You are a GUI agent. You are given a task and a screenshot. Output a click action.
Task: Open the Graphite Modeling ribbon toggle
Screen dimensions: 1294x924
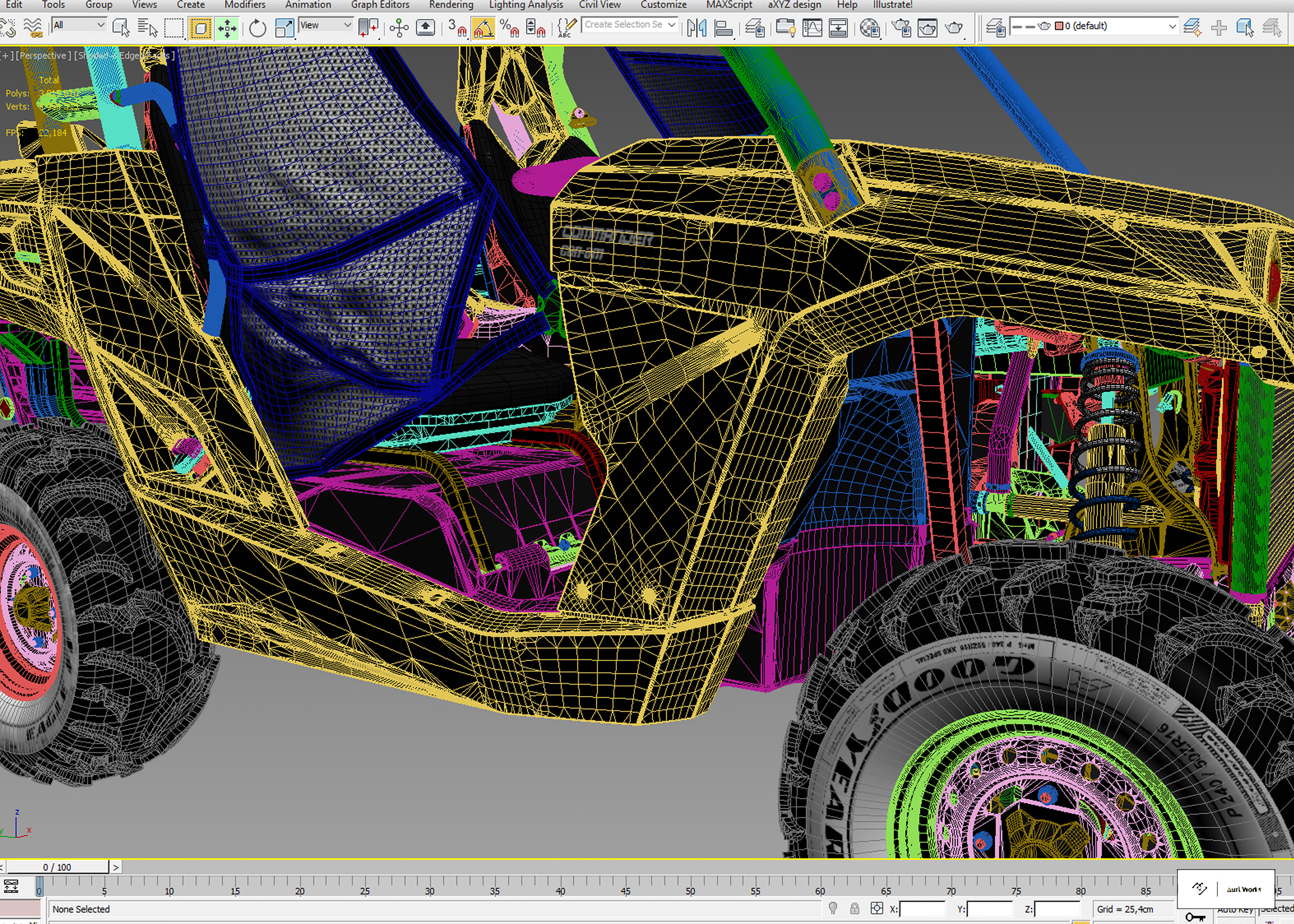tap(786, 27)
